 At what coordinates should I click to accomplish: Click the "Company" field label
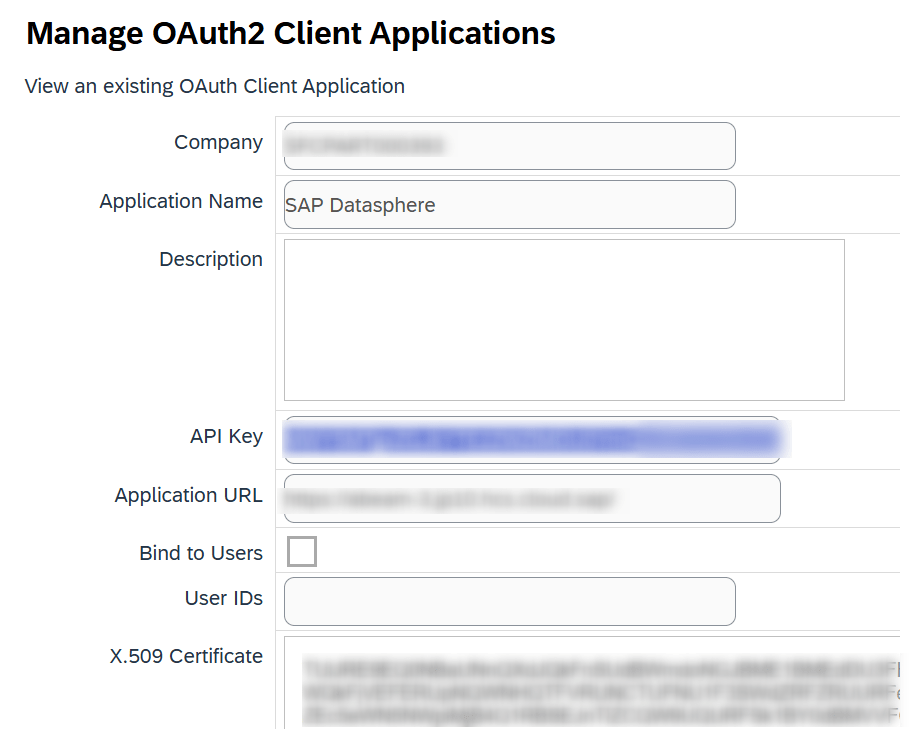[x=218, y=143]
